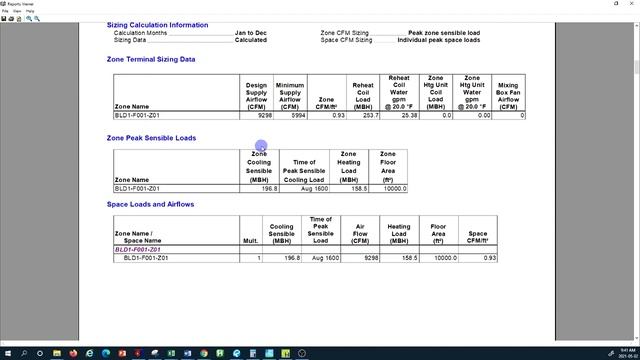Launch Firefox from the taskbar

pos(73,353)
